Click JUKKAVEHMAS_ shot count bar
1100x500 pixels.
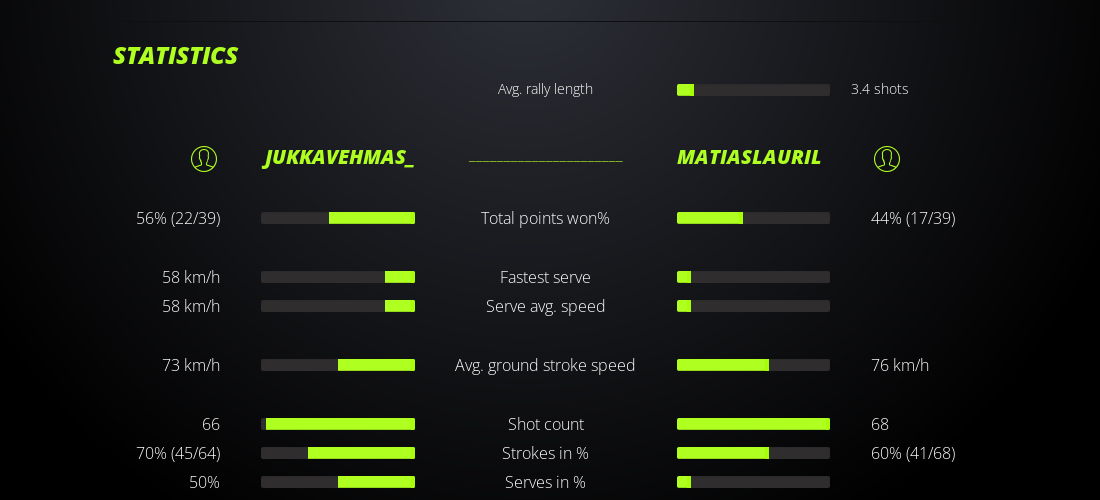tap(338, 424)
